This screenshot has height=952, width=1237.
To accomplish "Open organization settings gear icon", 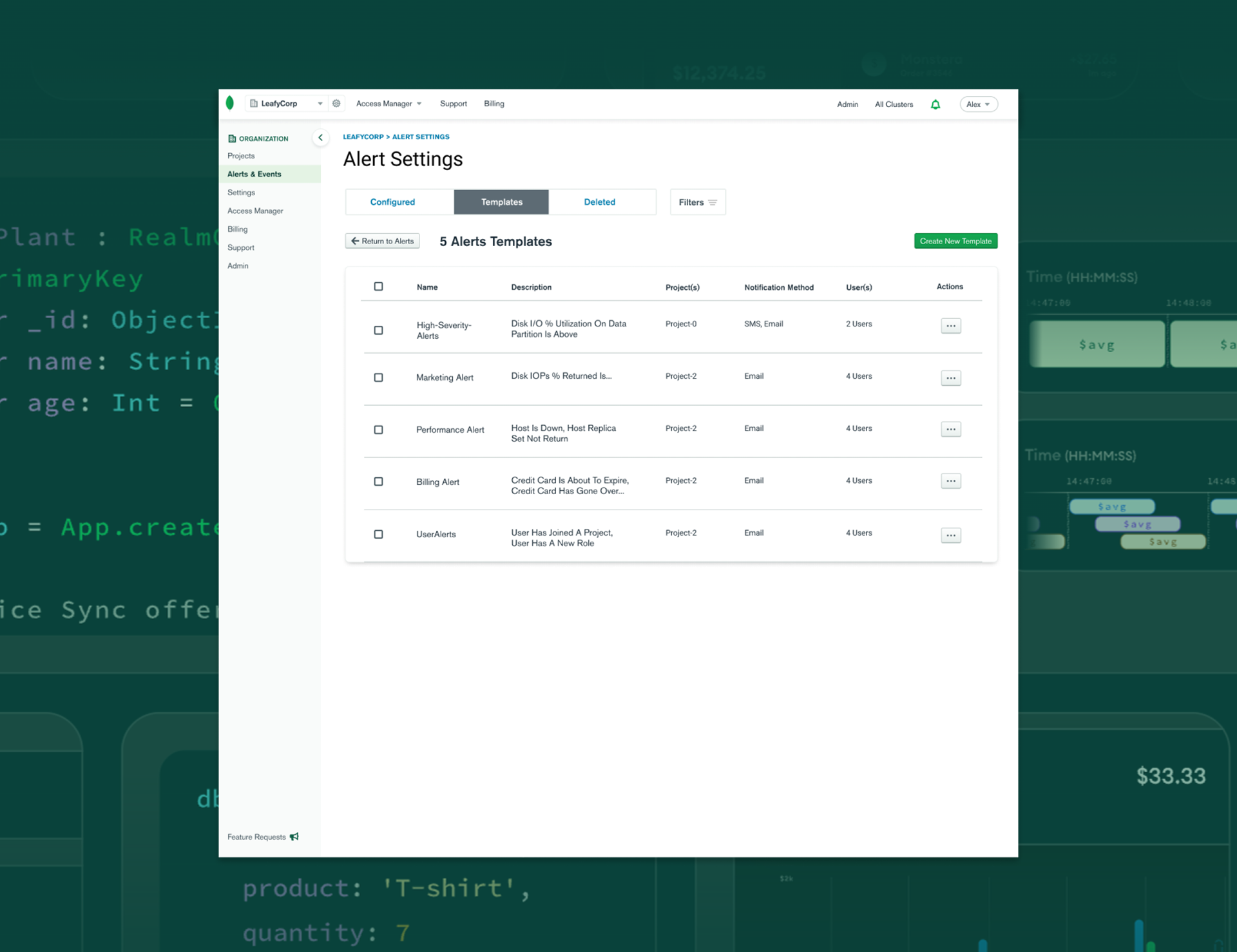I will tap(336, 103).
